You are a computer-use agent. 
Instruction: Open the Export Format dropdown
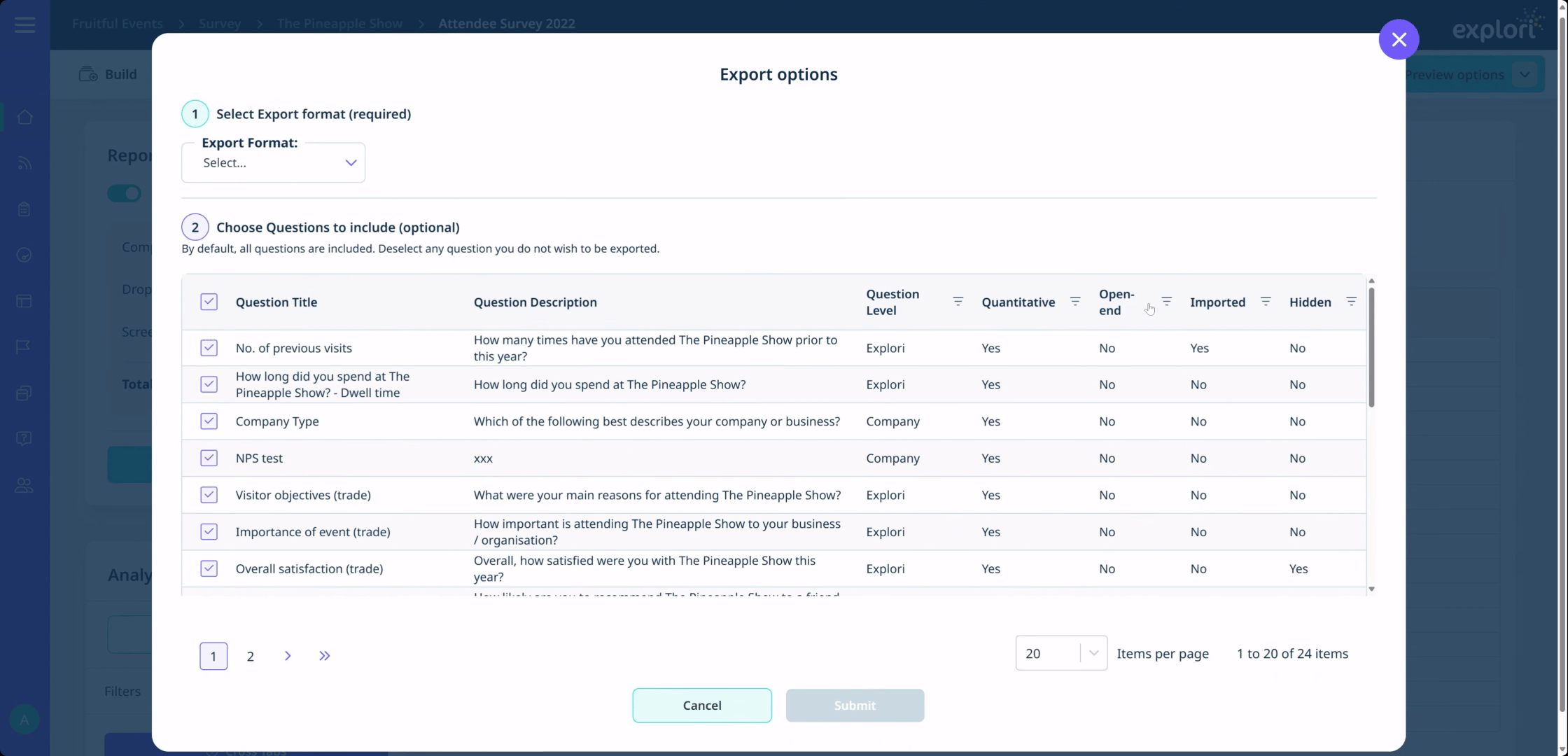273,162
